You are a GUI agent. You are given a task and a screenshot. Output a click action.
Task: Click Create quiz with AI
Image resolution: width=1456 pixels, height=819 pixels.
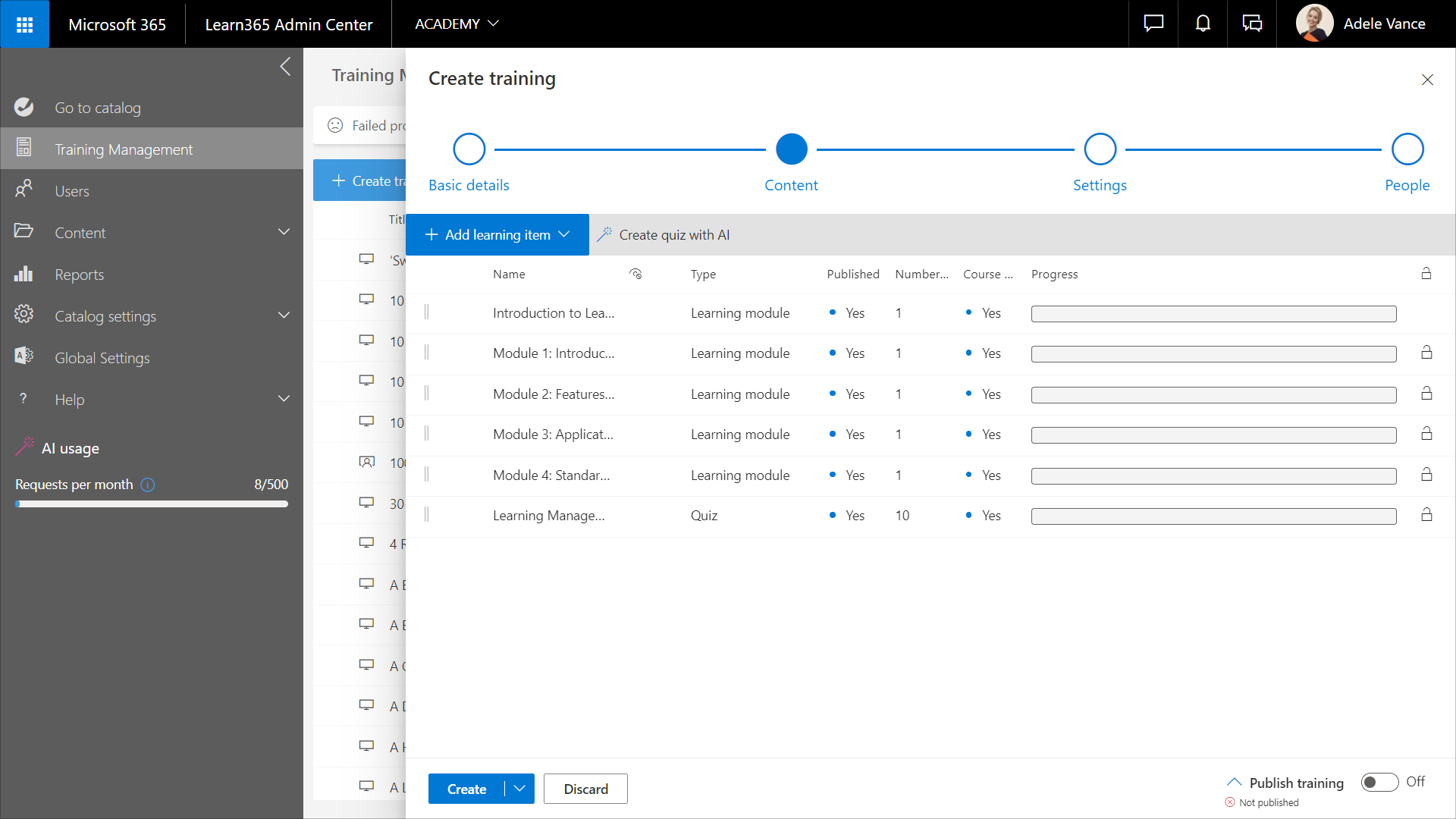coord(664,235)
